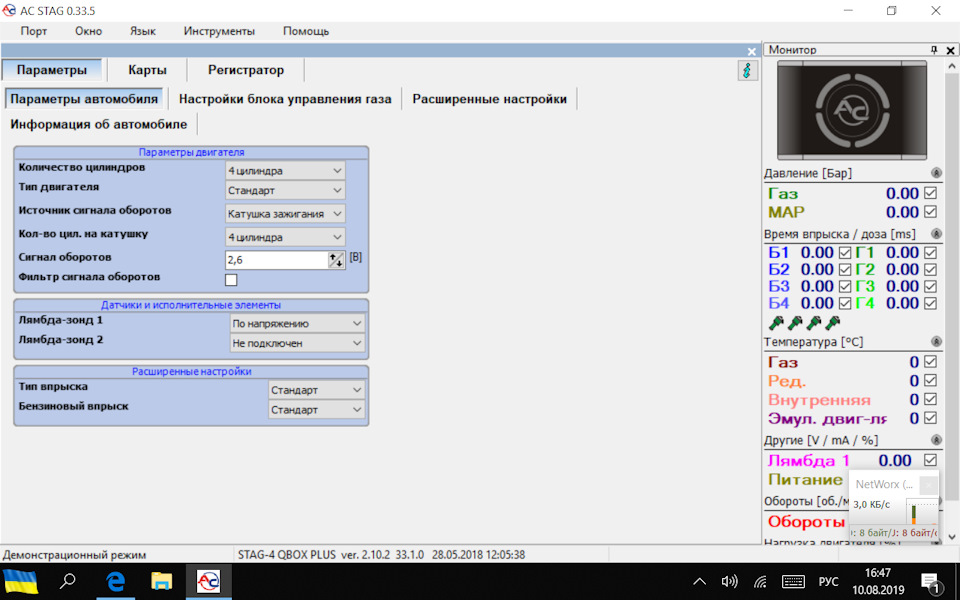This screenshot has height=600, width=960.
Task: Open the notification center icon
Action: click(x=930, y=582)
